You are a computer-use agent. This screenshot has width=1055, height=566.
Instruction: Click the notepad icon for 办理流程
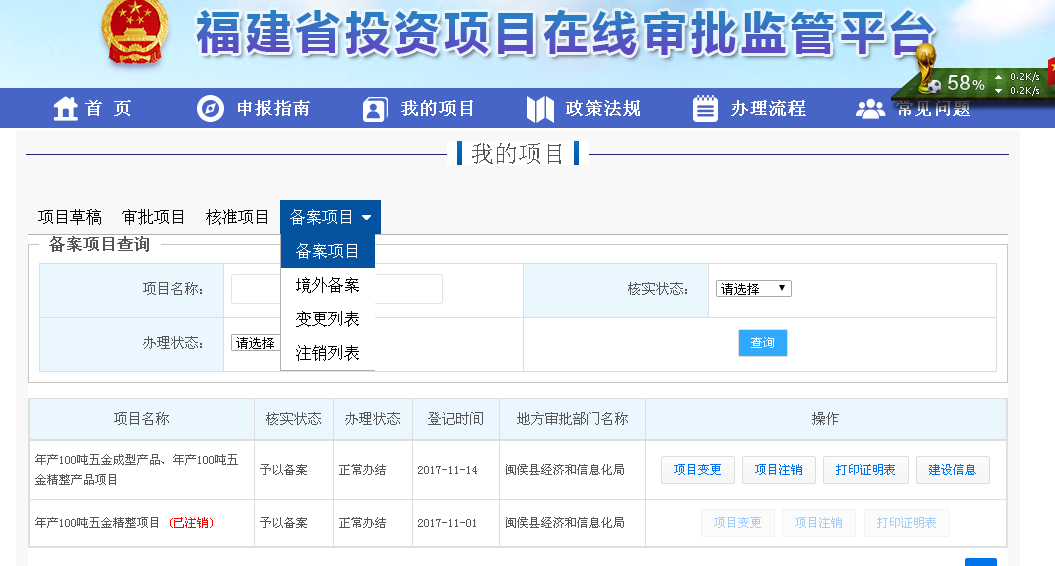(x=705, y=108)
